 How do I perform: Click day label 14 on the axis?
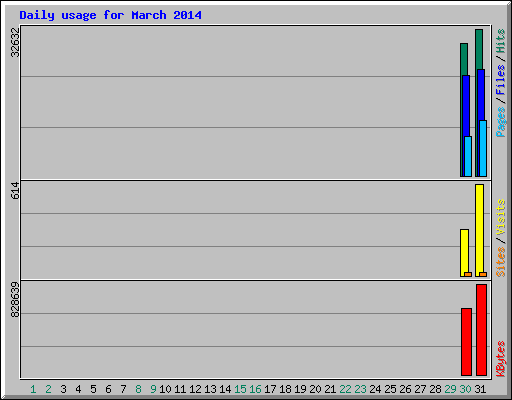coord(225,389)
